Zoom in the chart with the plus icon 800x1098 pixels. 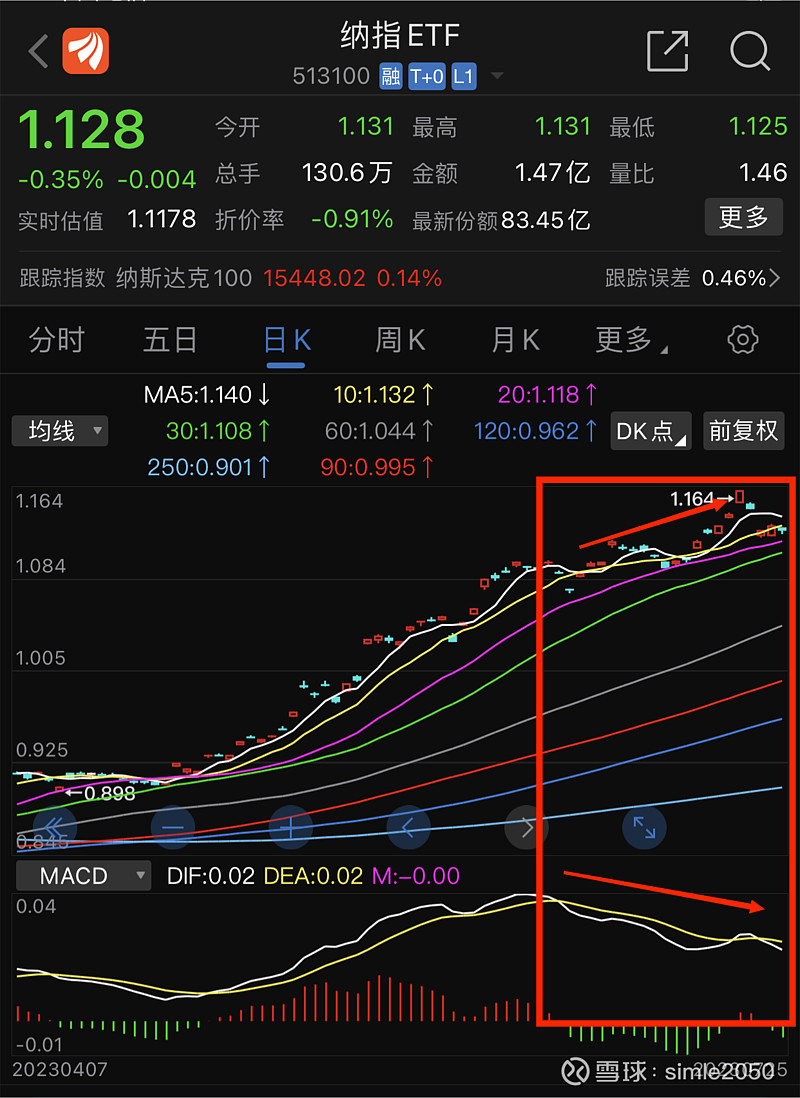tap(290, 828)
